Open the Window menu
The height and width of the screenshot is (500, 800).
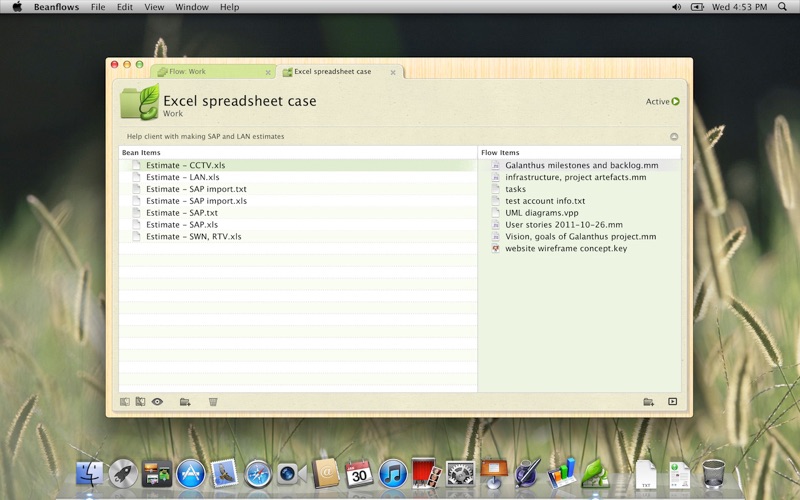(192, 7)
